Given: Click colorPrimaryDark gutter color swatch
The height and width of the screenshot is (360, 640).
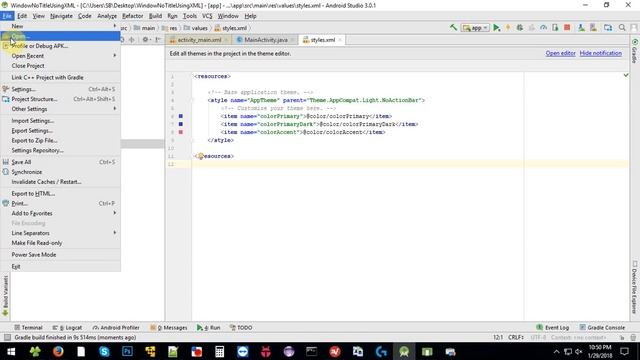Looking at the screenshot, I should point(181,124).
